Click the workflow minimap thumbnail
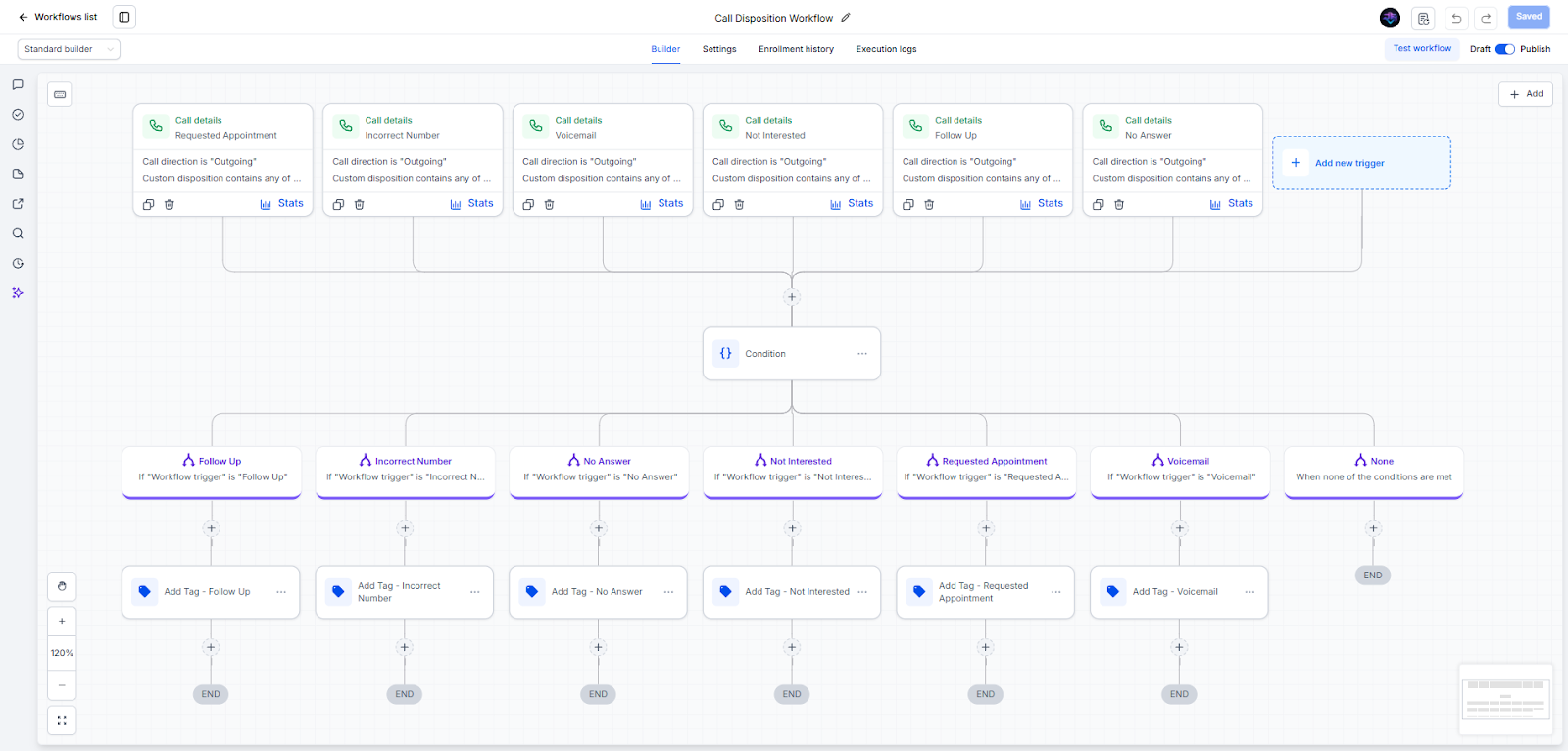The width and height of the screenshot is (1568, 751). click(x=1506, y=699)
